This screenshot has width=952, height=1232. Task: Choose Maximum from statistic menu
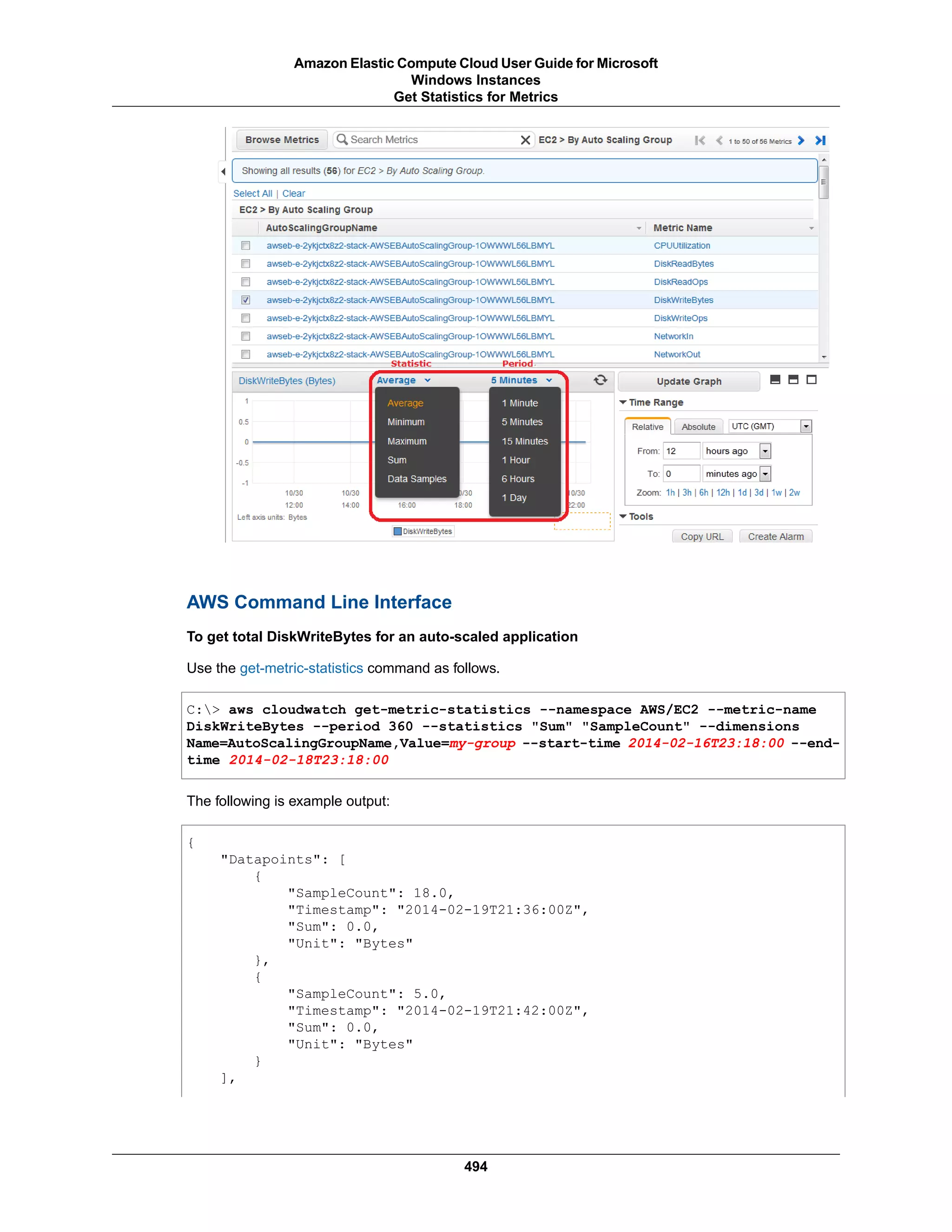point(407,441)
